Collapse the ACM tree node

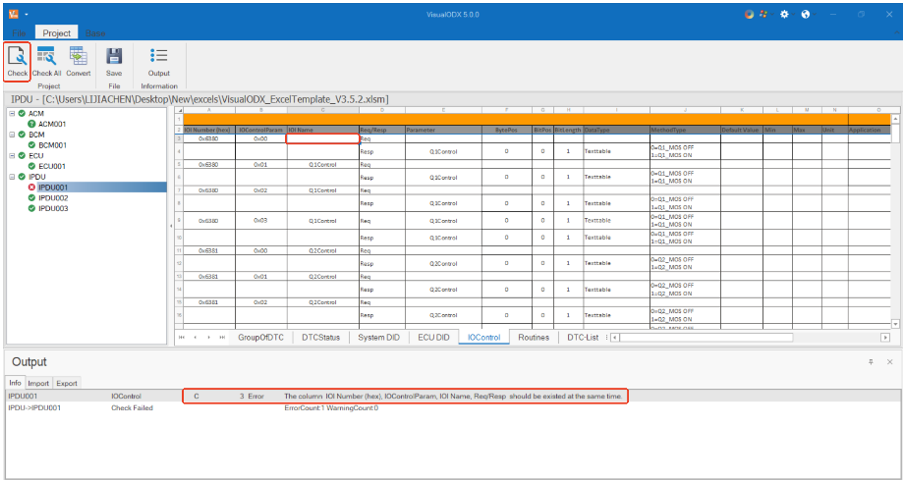coord(10,114)
